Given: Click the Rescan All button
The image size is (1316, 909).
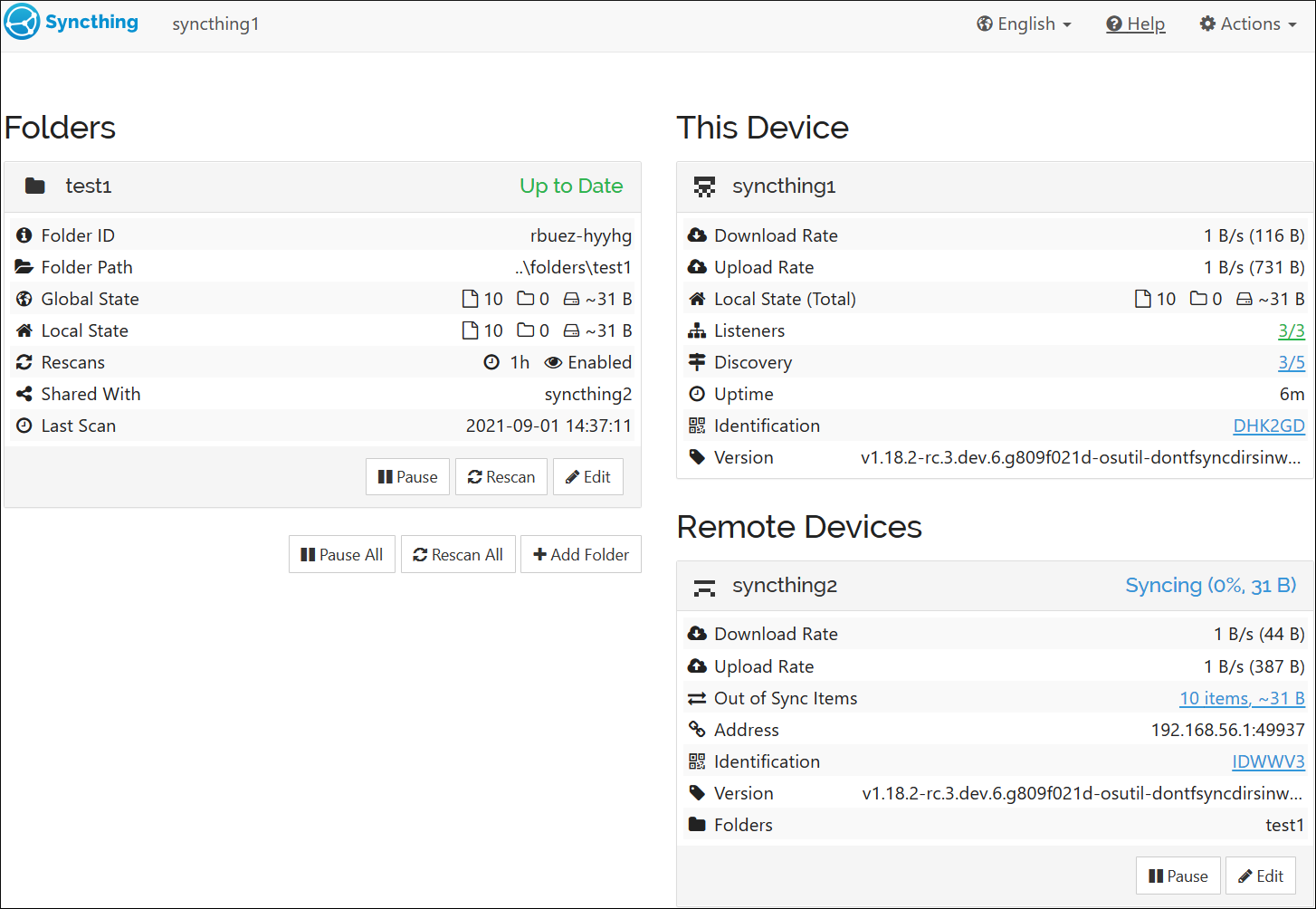Looking at the screenshot, I should 458,555.
